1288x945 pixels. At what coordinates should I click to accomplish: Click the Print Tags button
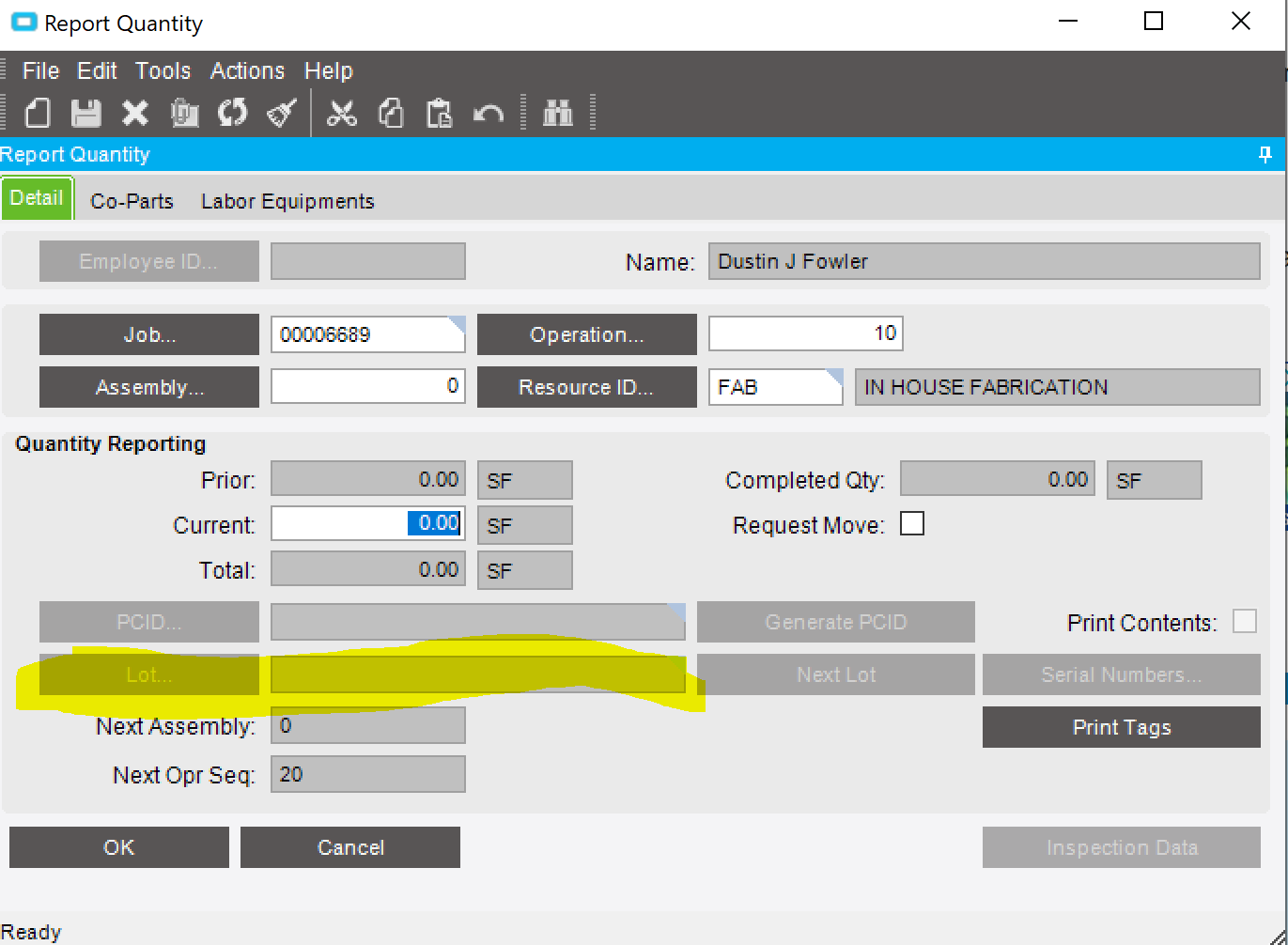pos(1122,727)
